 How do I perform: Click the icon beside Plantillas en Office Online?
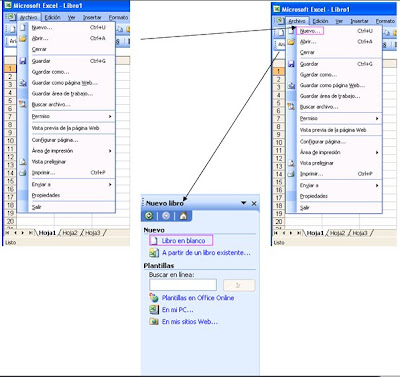pos(154,298)
